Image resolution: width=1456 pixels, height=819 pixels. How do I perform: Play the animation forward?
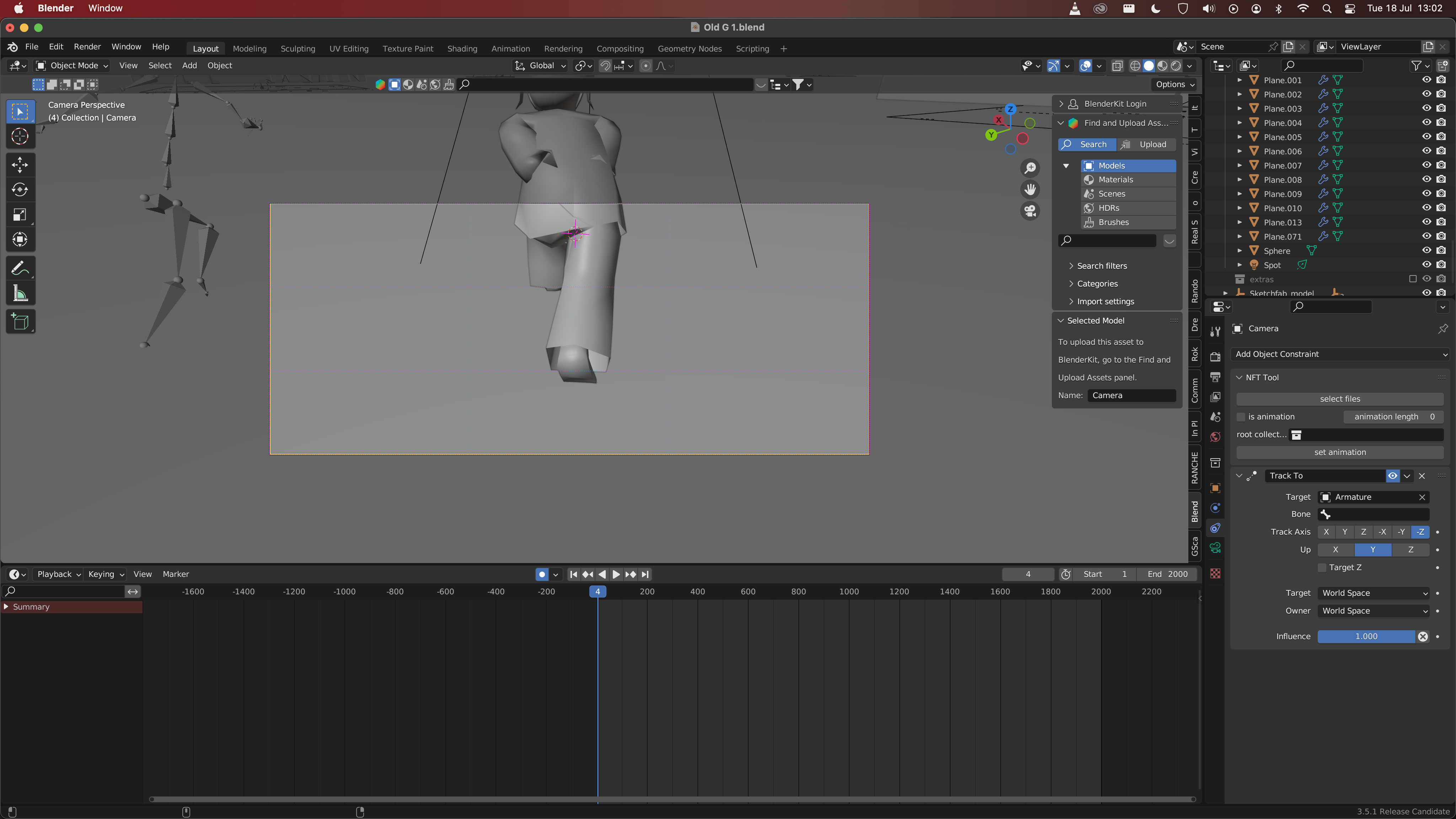click(616, 574)
